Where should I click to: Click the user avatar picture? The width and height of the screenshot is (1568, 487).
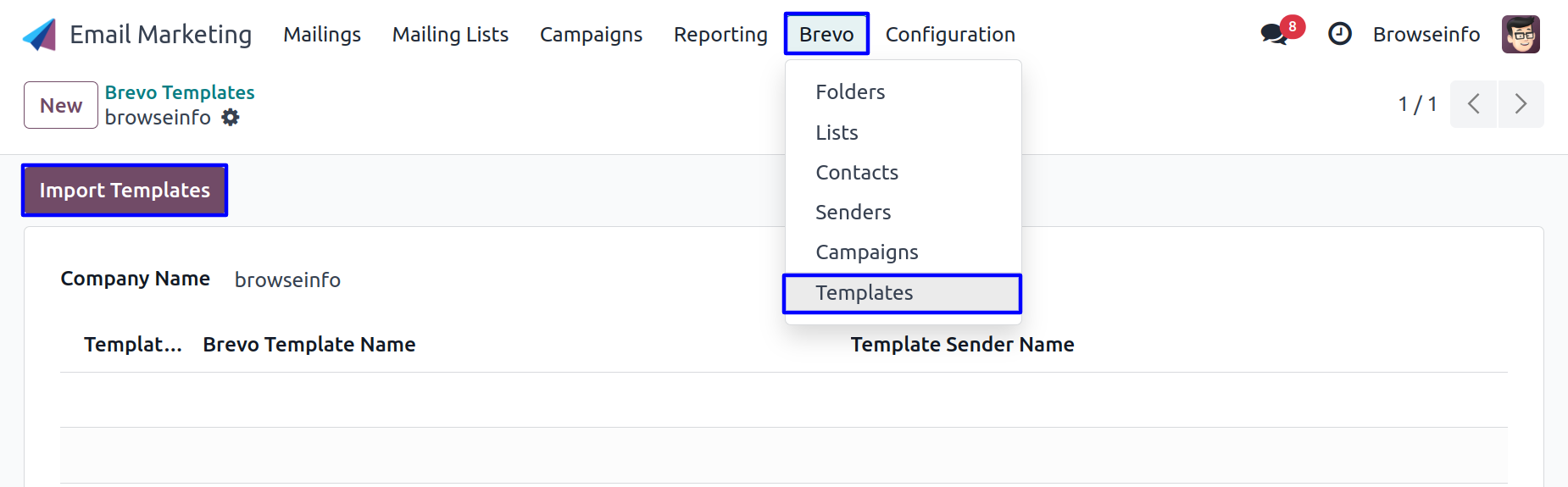[1521, 34]
